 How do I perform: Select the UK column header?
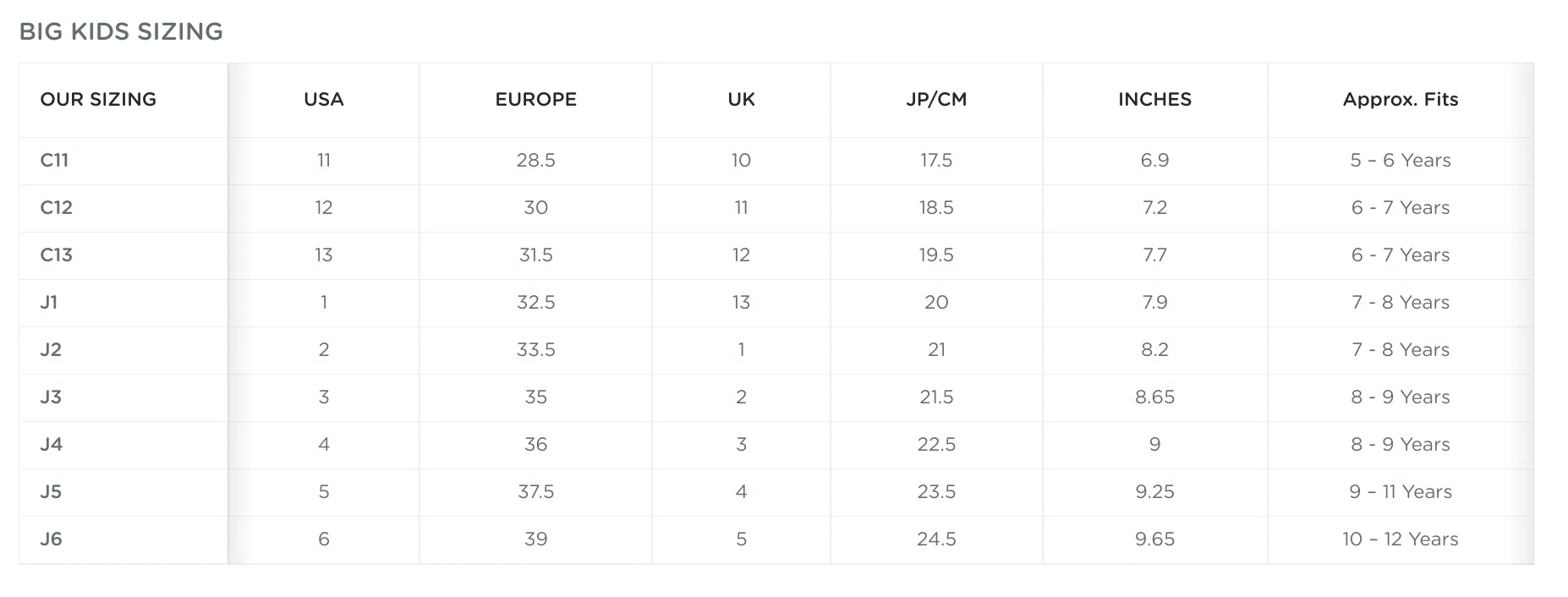742,99
